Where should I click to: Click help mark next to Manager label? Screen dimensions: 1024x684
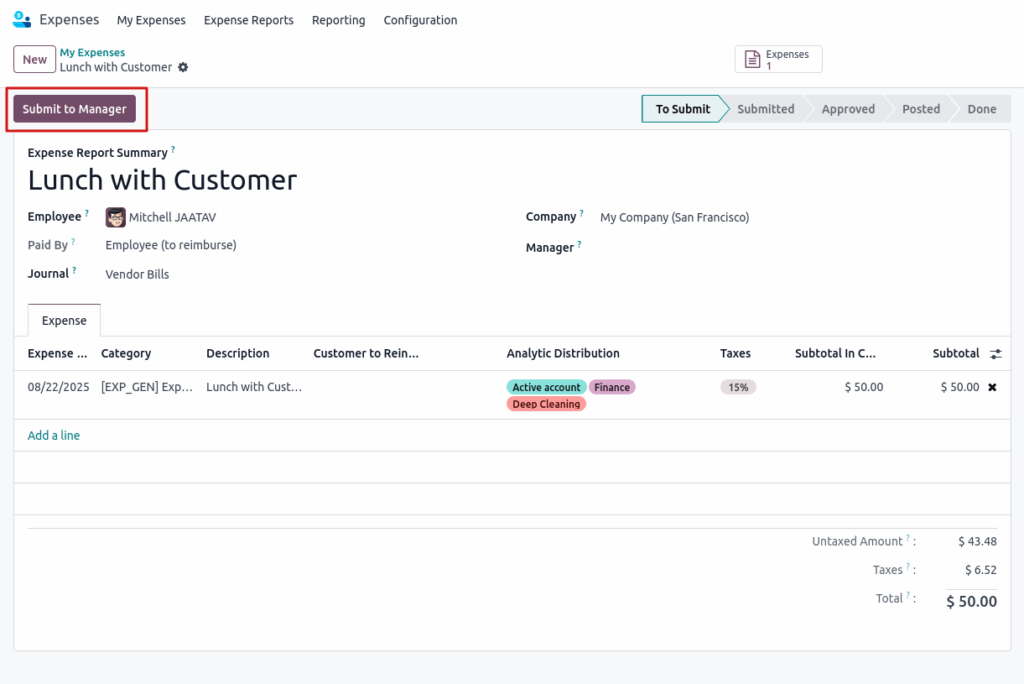[x=579, y=245]
